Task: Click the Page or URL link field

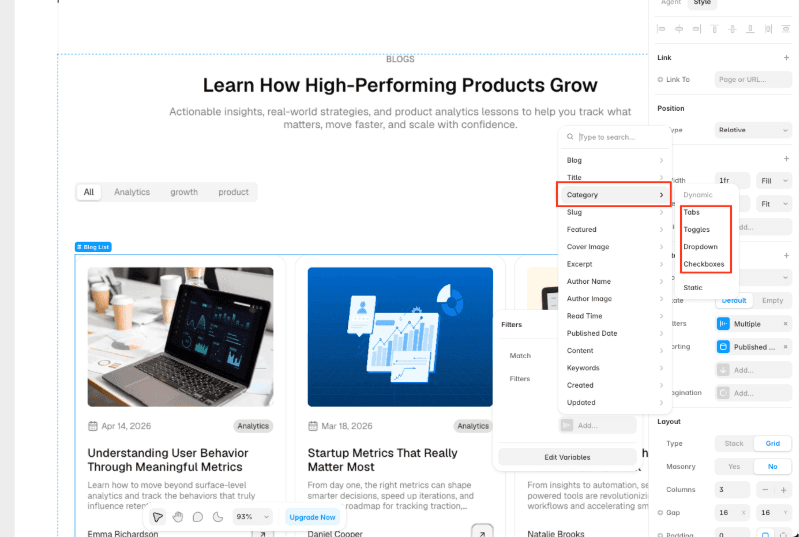Action: click(x=753, y=79)
